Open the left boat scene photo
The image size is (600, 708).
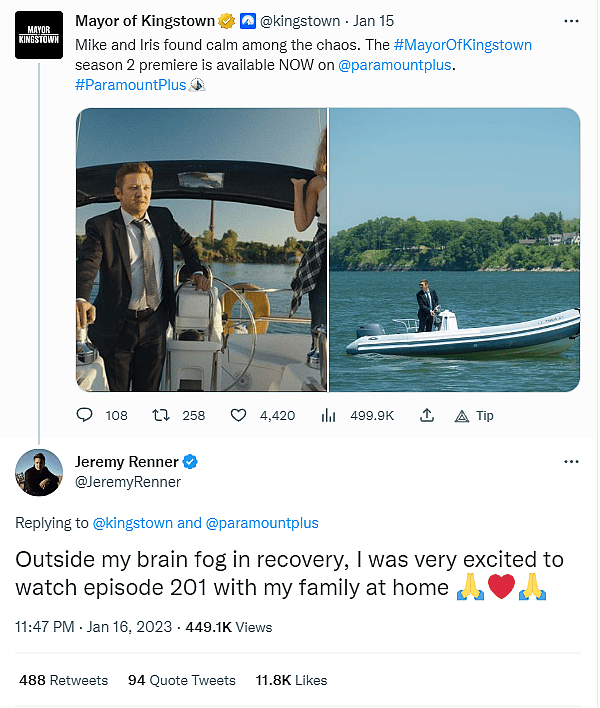(201, 249)
